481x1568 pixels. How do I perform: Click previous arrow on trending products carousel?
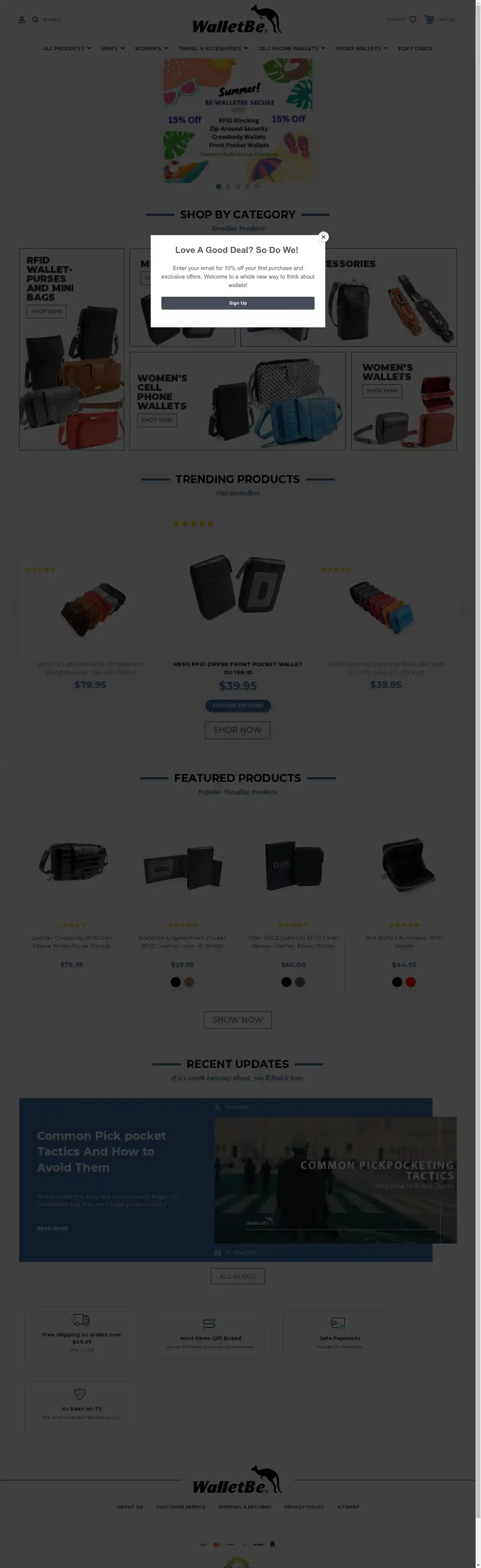tap(15, 607)
